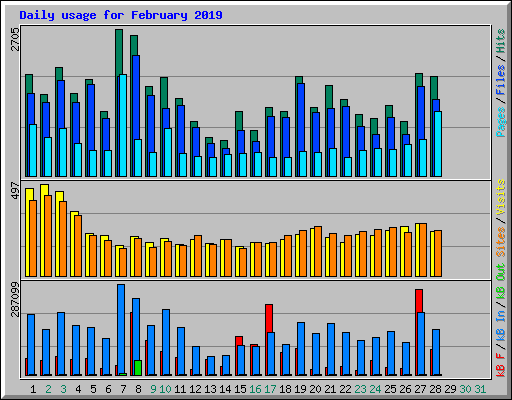Click the orange visits bar for day 20
The image size is (512, 400).
tap(318, 251)
